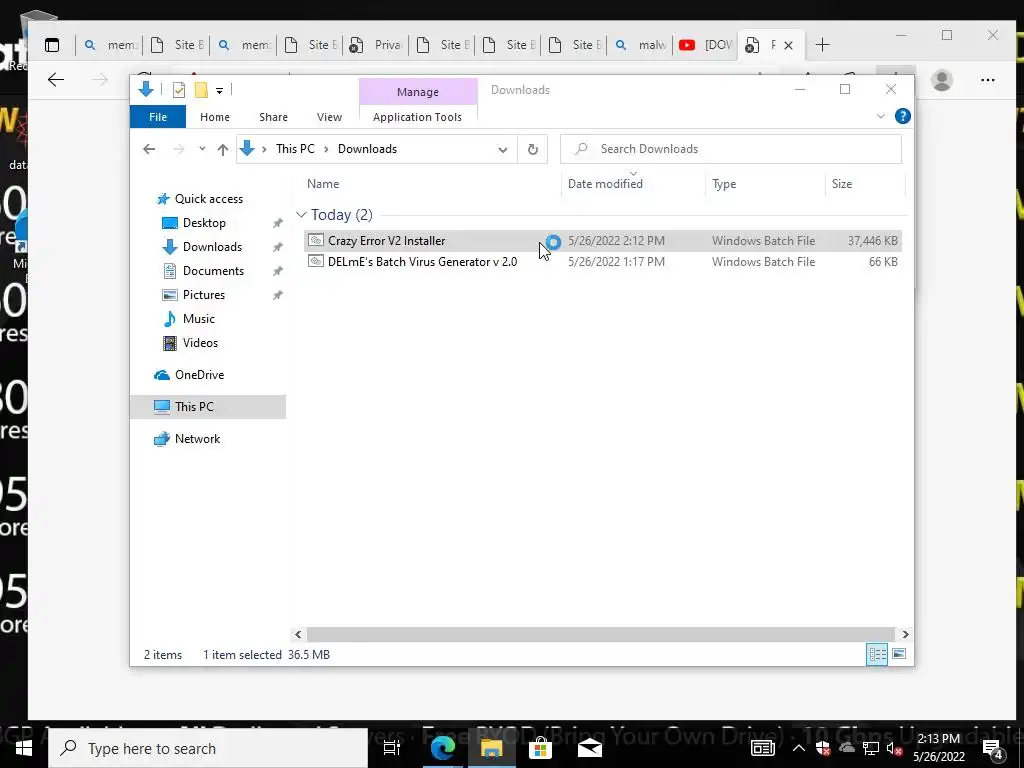Image resolution: width=1024 pixels, height=768 pixels.
Task: Open Microsoft Store from taskbar
Action: pos(540,748)
